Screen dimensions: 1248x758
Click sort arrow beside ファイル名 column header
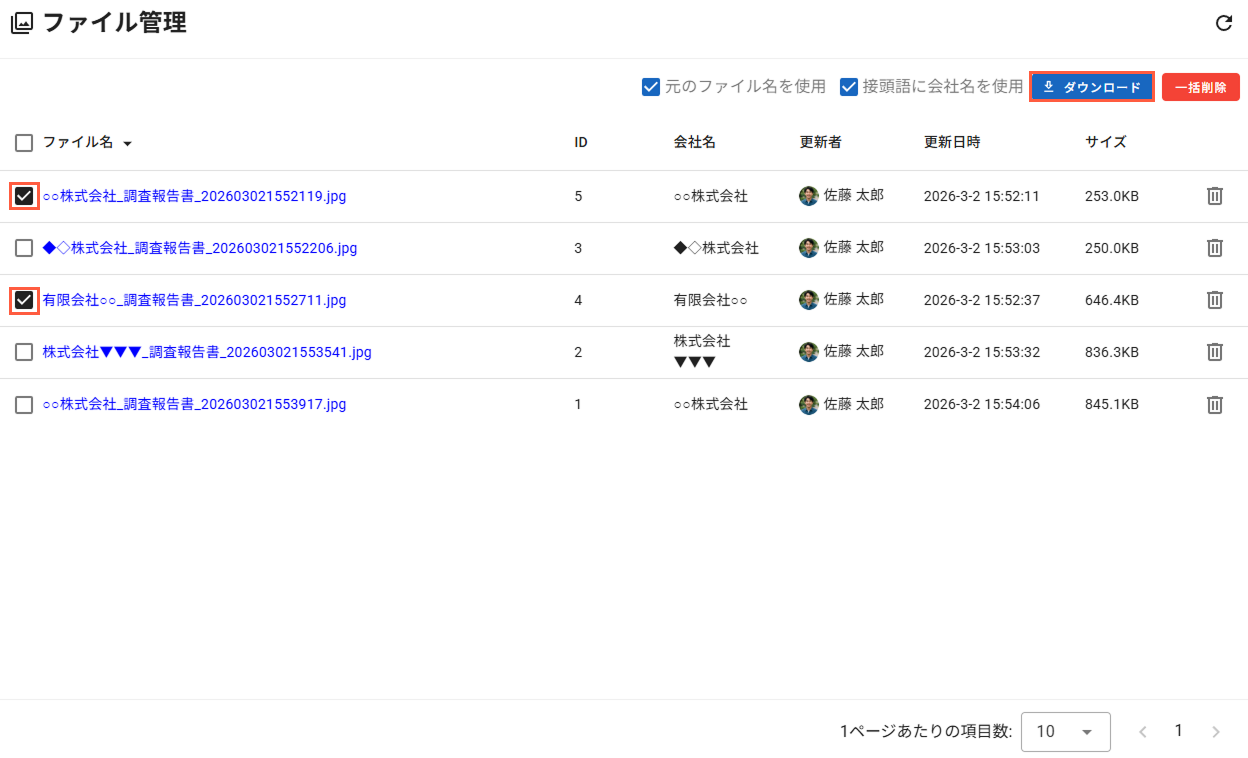pyautogui.click(x=127, y=144)
